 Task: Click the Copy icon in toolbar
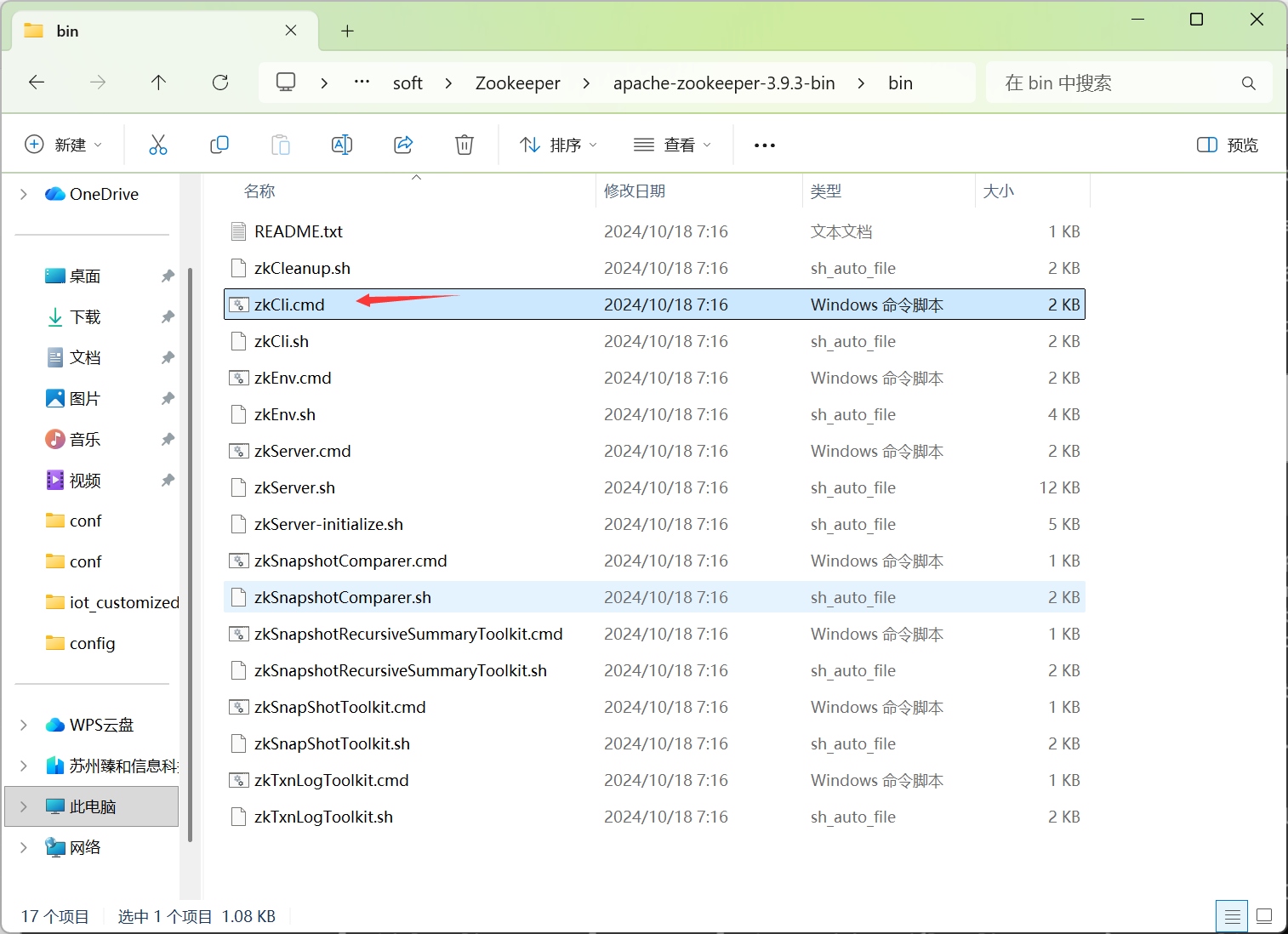pos(219,145)
